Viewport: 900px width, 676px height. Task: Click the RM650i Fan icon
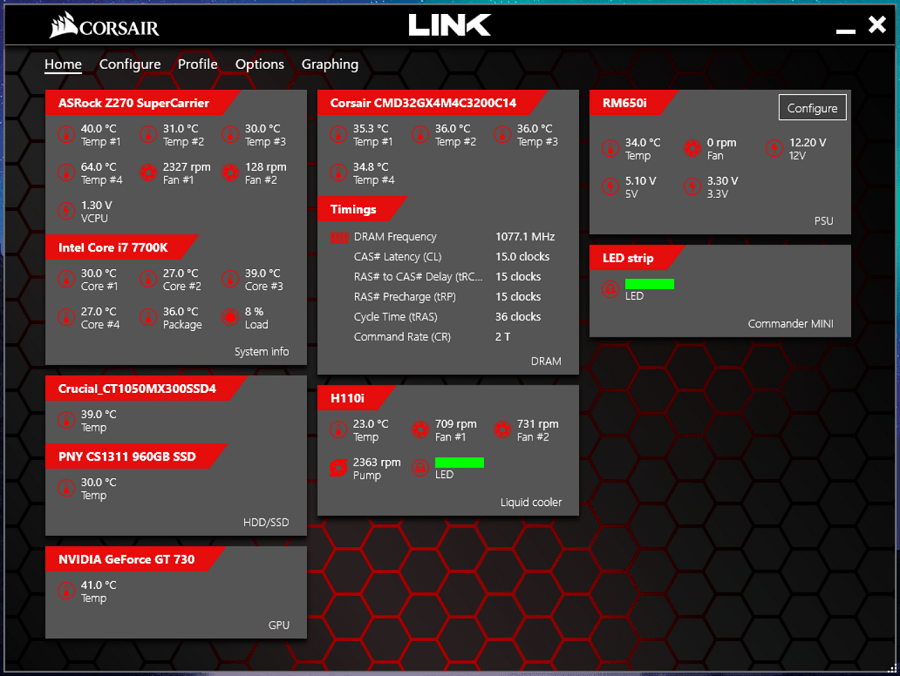(693, 149)
